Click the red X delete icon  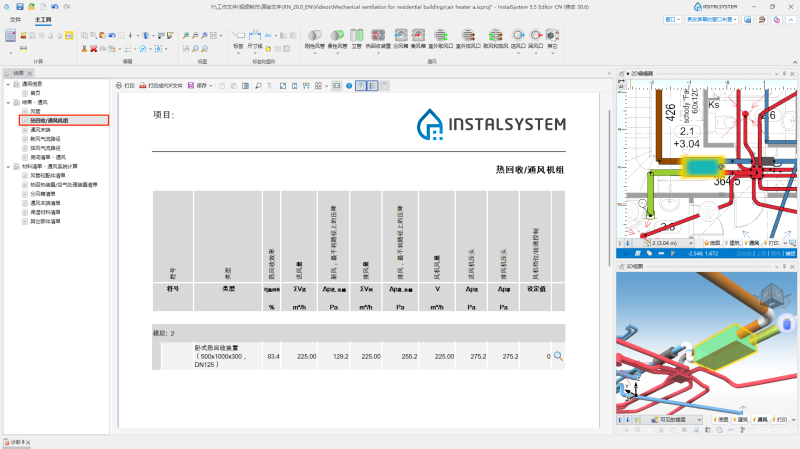[x=93, y=48]
